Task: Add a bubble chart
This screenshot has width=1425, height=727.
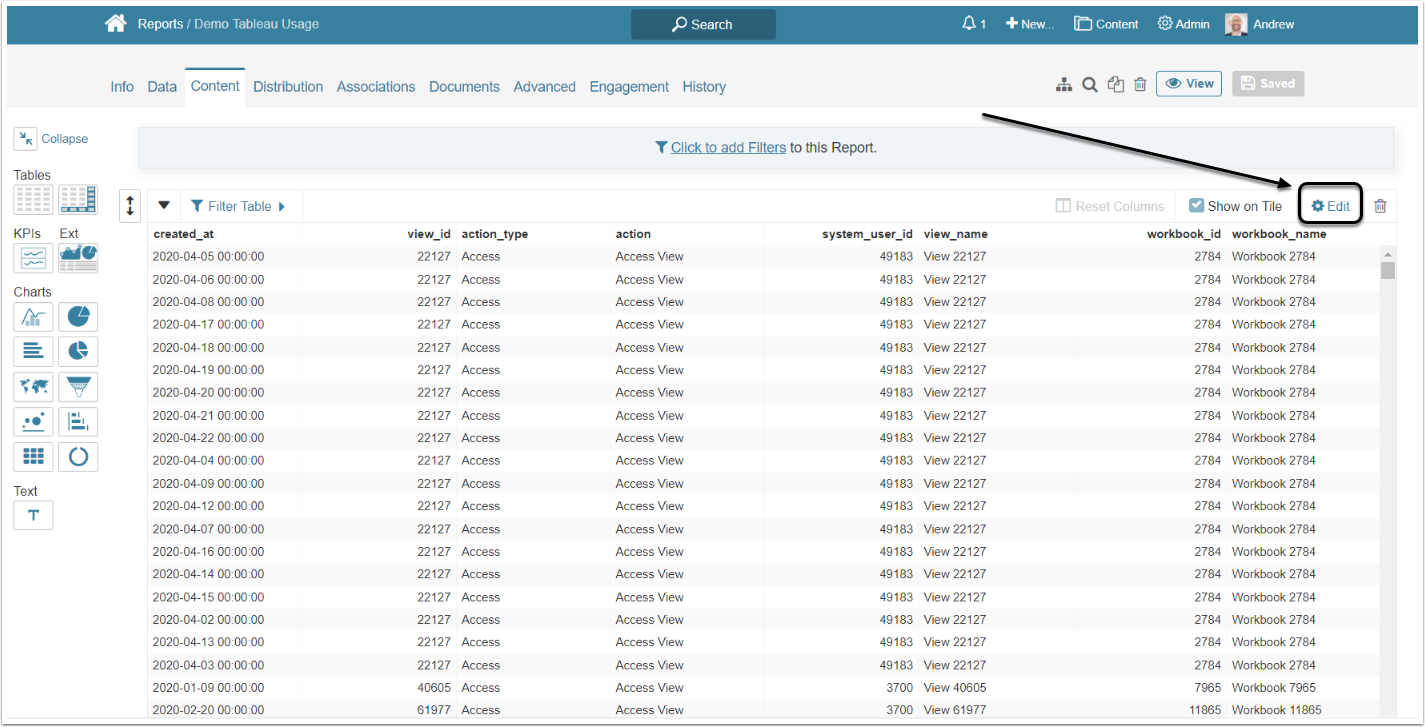Action: point(33,422)
